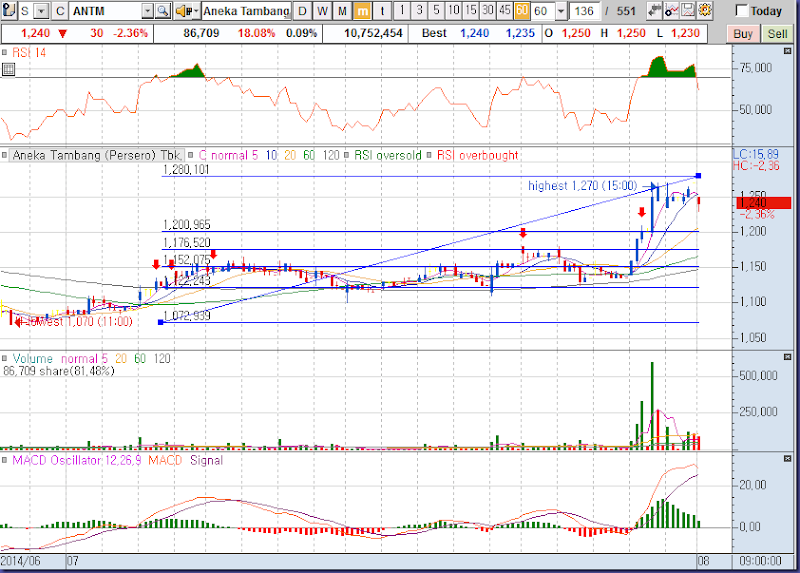Open the S market type dropdown
Screen dimensions: 800x573
pos(42,11)
